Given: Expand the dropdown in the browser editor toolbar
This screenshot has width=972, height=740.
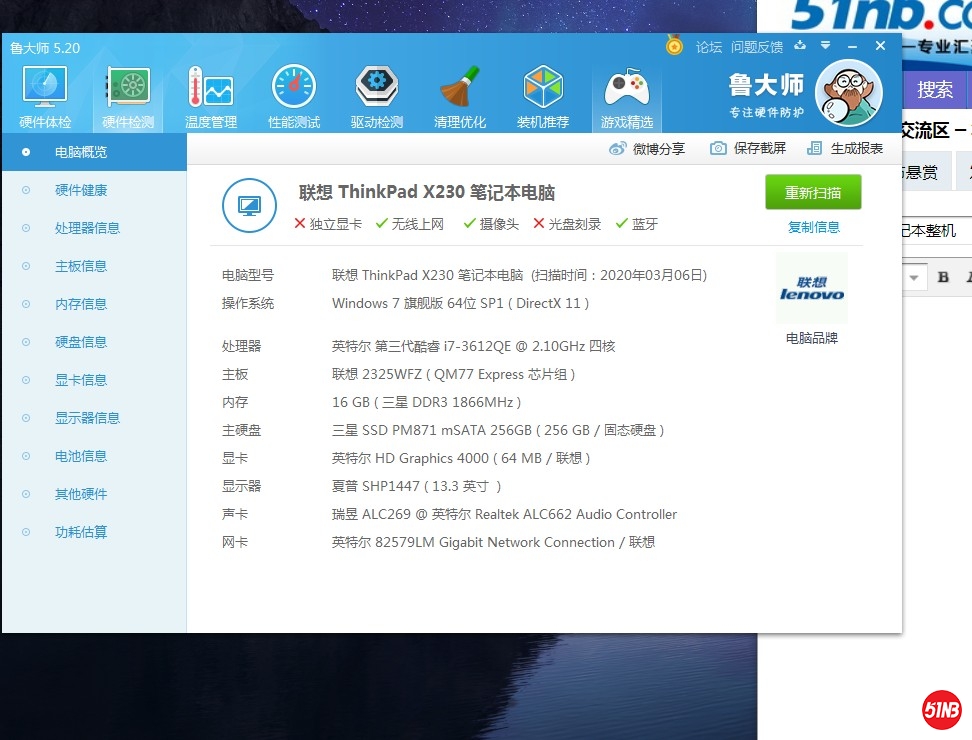Looking at the screenshot, I should pyautogui.click(x=914, y=277).
